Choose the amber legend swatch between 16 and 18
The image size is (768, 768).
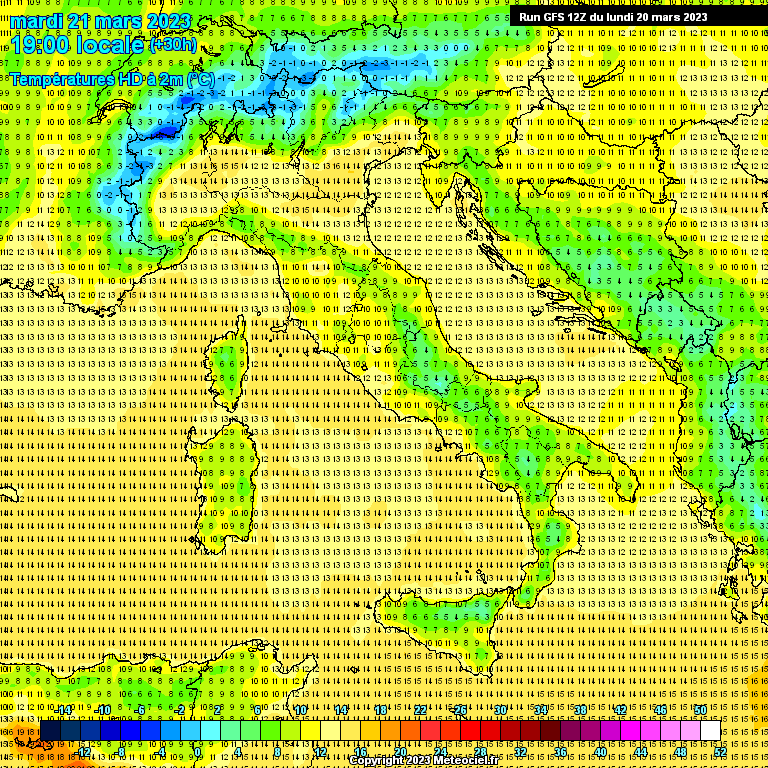[x=371, y=730]
